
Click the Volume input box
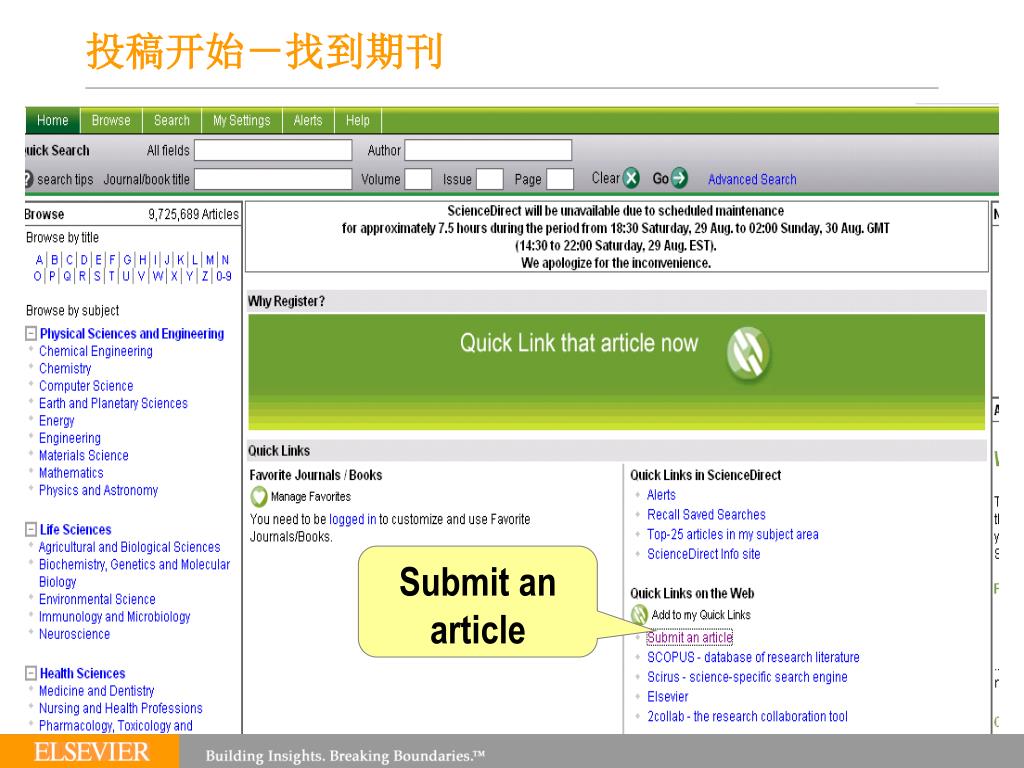pos(418,179)
